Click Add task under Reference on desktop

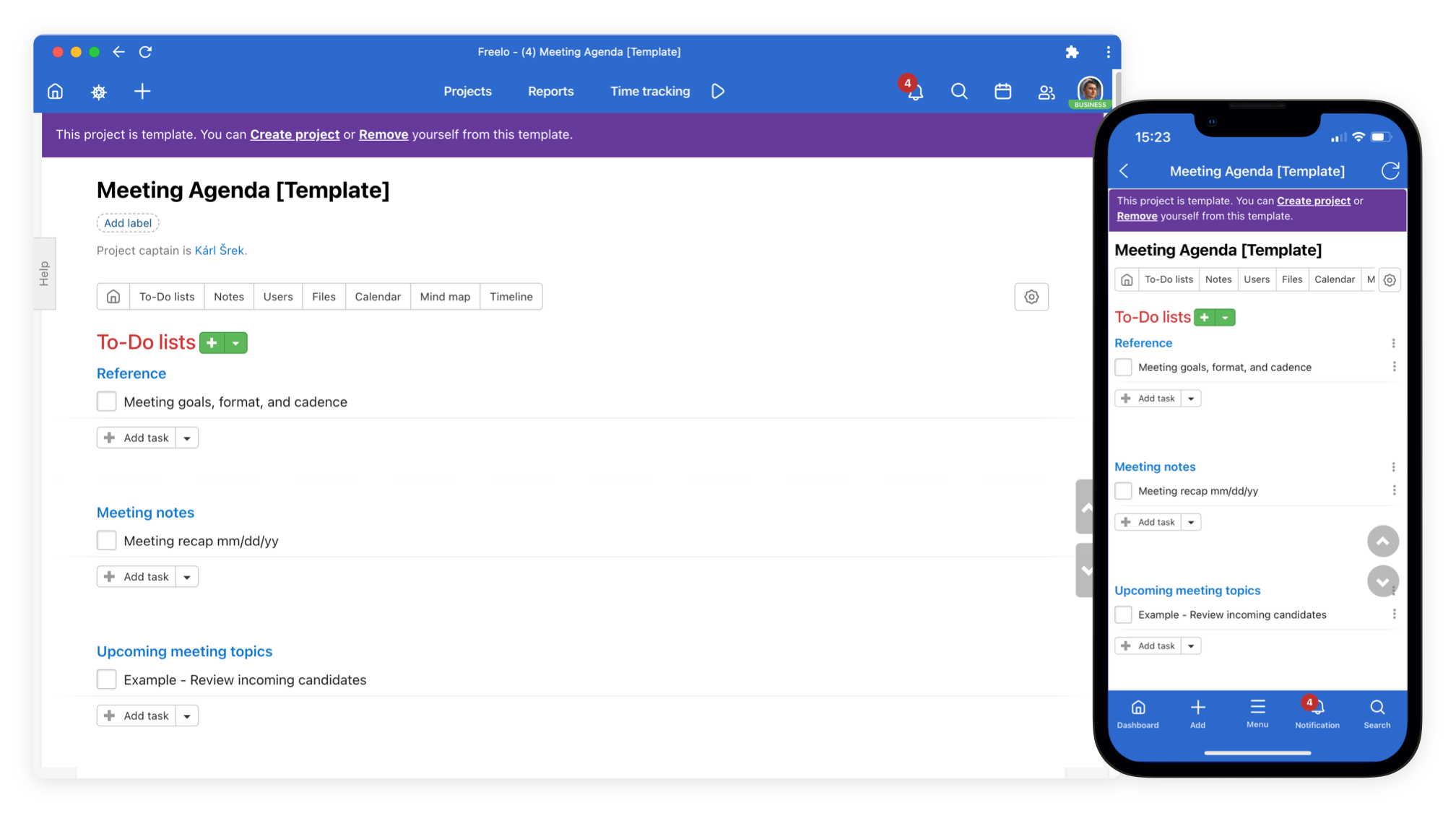(x=136, y=438)
